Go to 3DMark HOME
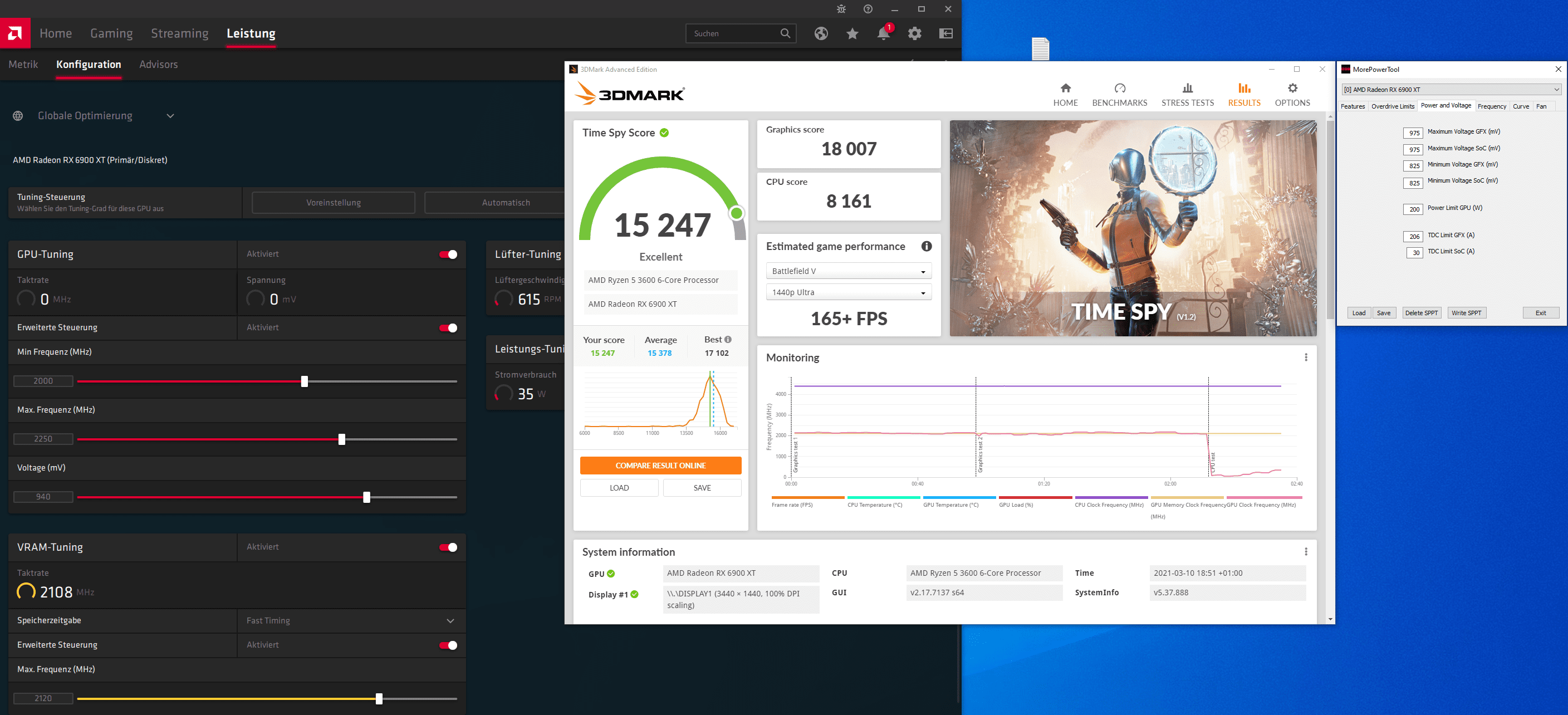The width and height of the screenshot is (1568, 715). pos(1065,95)
